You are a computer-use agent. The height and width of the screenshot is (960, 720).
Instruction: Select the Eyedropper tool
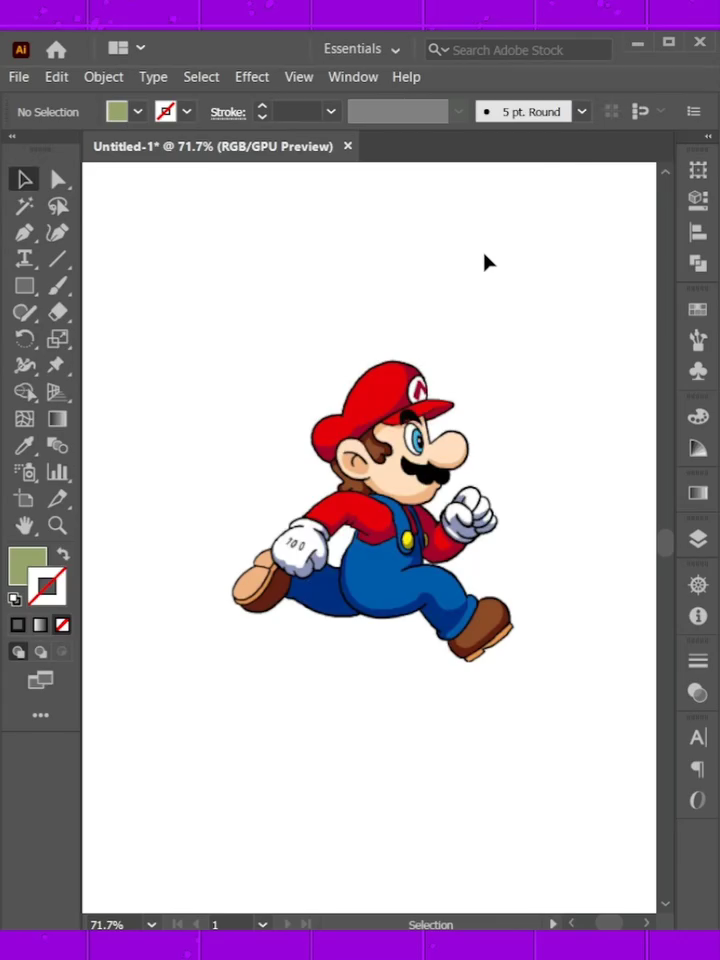point(24,446)
